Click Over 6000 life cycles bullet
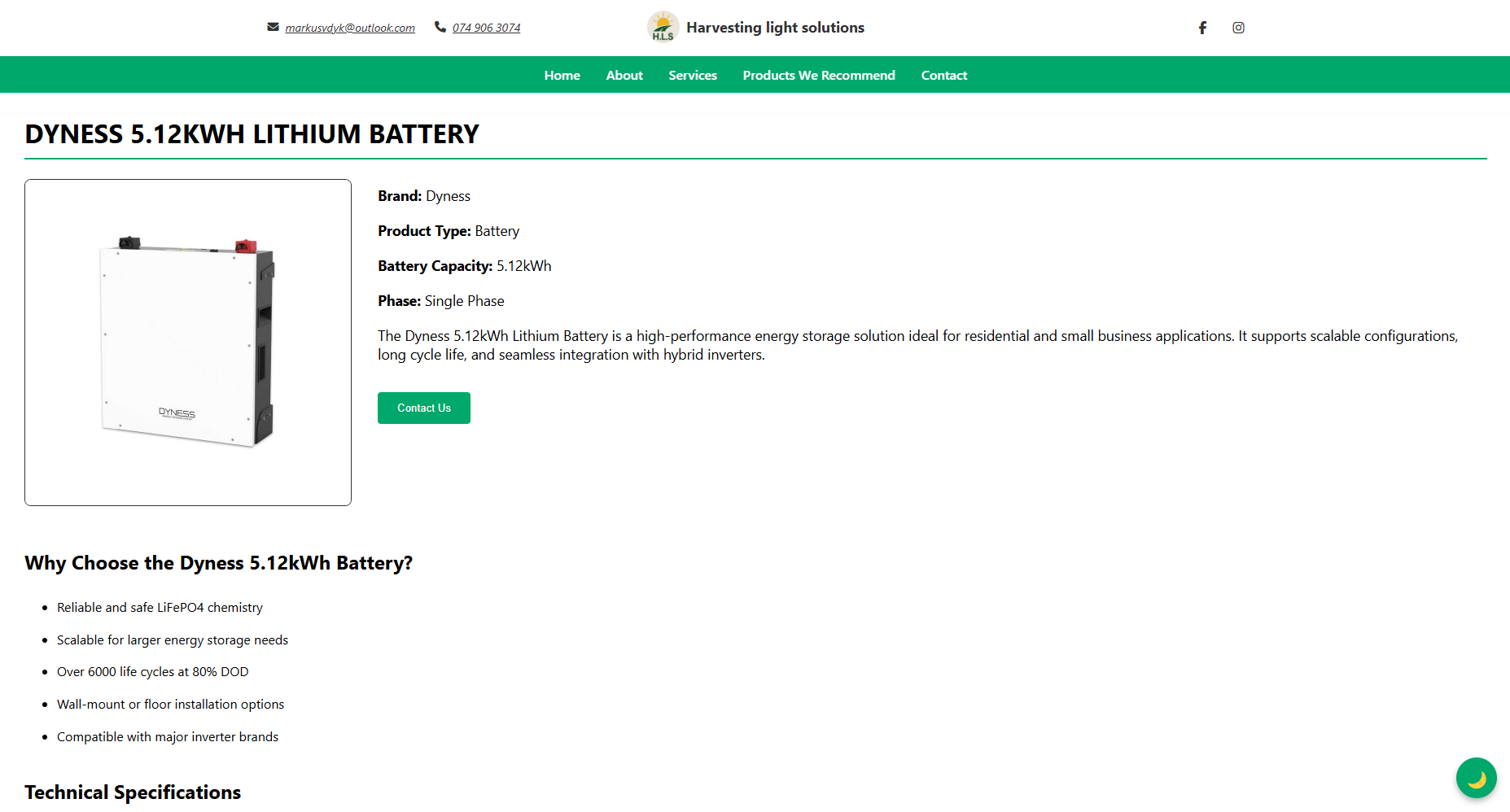The height and width of the screenshot is (812, 1510). point(153,672)
